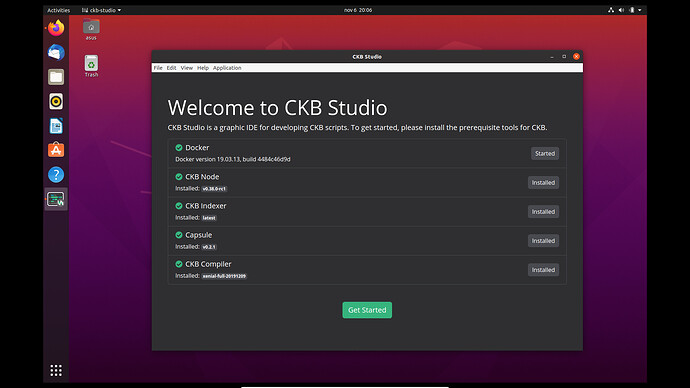
Task: Click the Docker Started button
Action: (545, 154)
